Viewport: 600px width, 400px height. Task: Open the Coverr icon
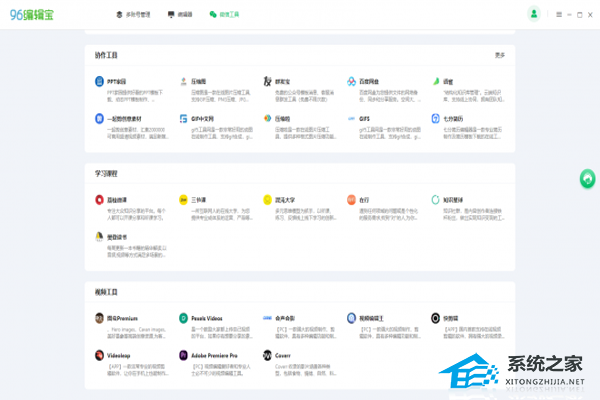pos(267,355)
